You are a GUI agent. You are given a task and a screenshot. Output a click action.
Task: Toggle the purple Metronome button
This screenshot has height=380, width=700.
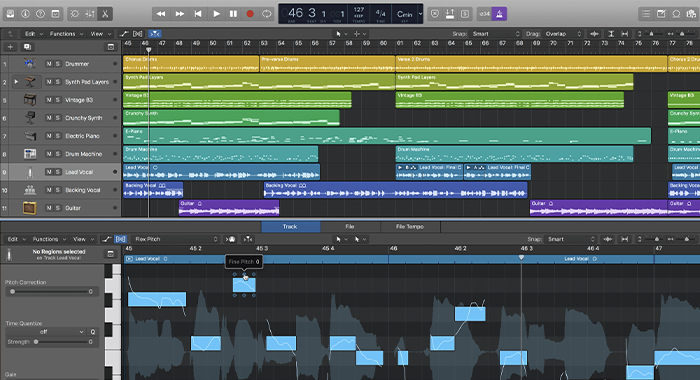click(499, 14)
